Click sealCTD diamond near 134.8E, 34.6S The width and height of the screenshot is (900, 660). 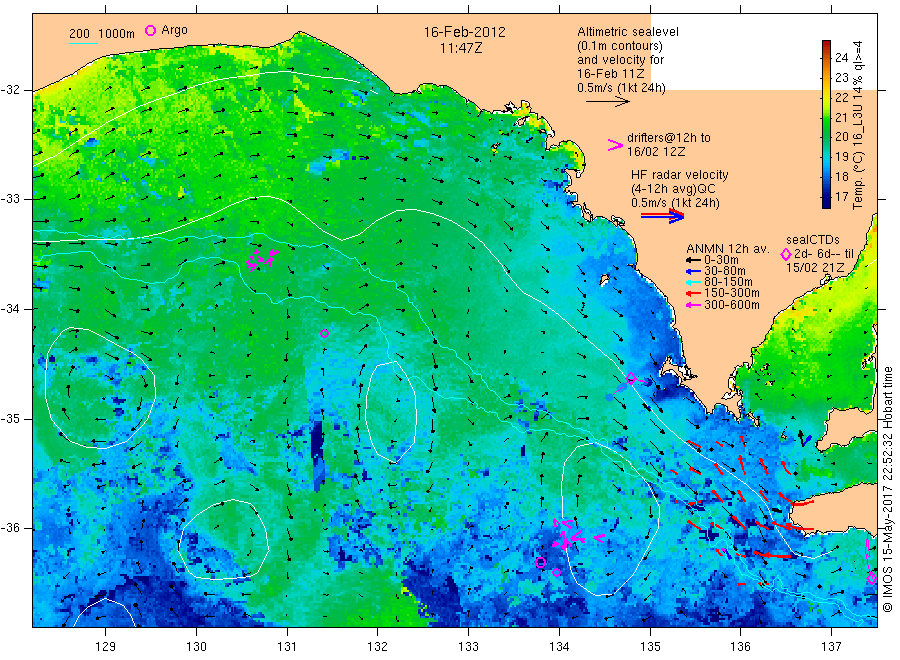631,378
